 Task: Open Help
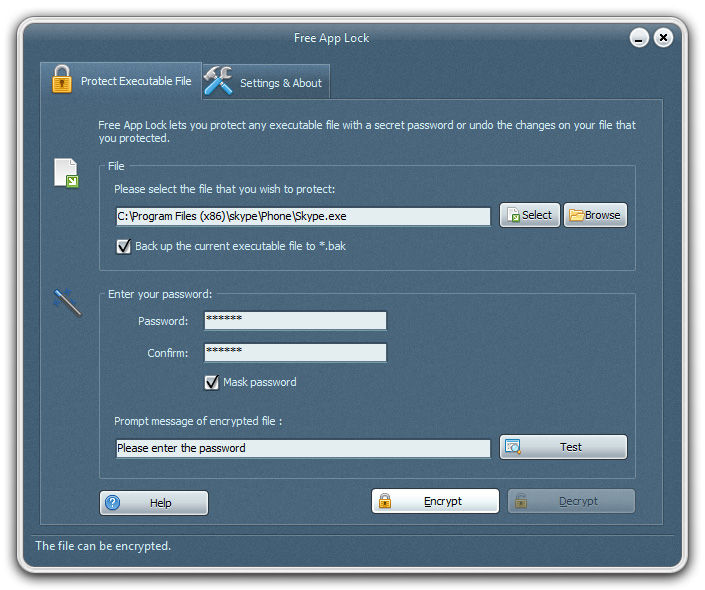(x=154, y=503)
